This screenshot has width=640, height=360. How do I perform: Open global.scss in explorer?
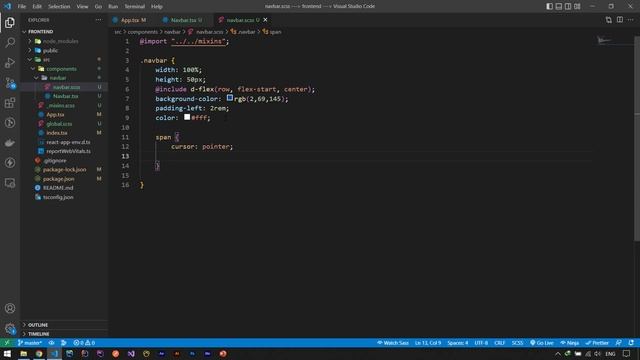(59, 124)
